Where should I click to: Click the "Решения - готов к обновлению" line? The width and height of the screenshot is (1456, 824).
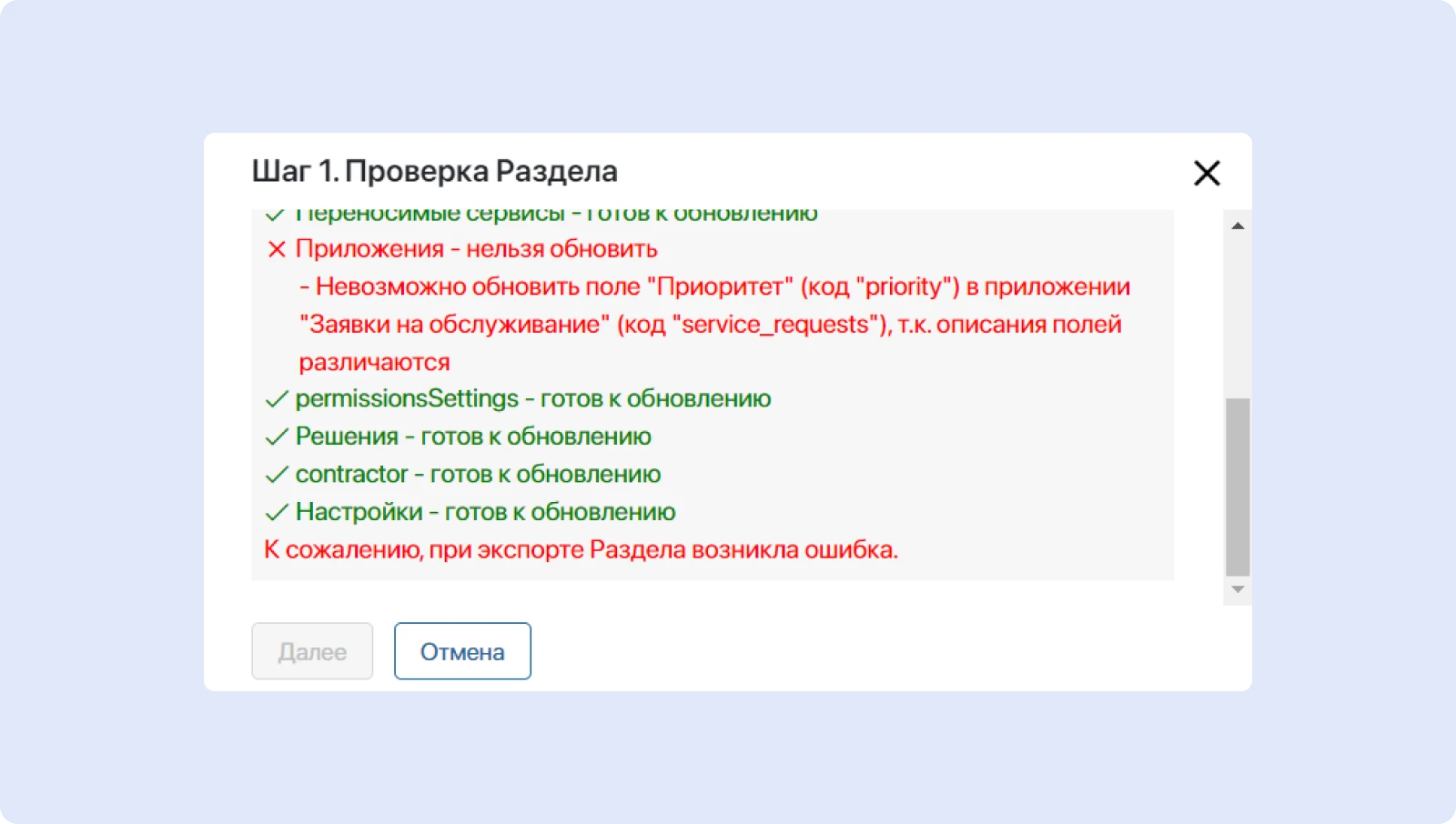point(473,437)
